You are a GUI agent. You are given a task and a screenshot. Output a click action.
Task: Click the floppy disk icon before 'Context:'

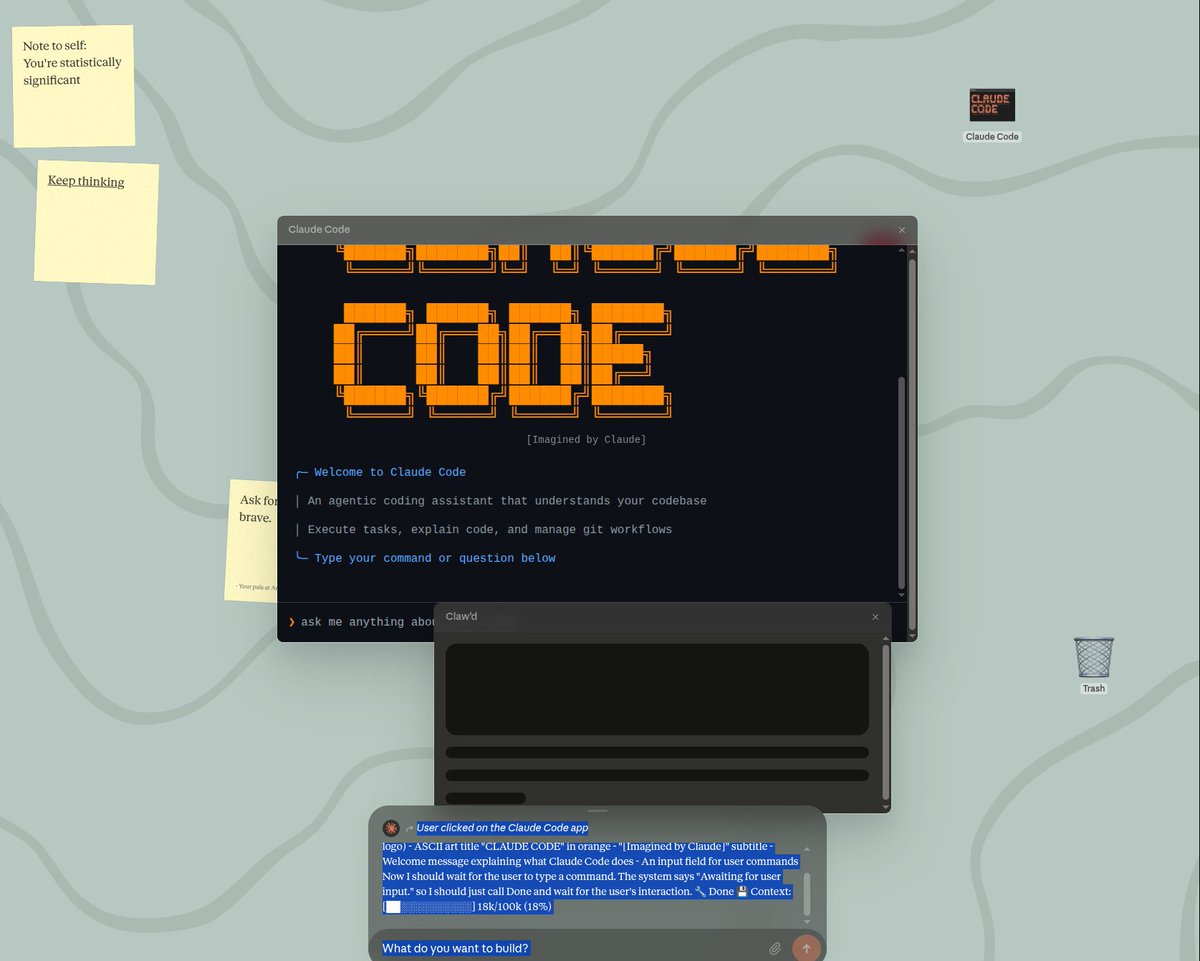[742, 891]
